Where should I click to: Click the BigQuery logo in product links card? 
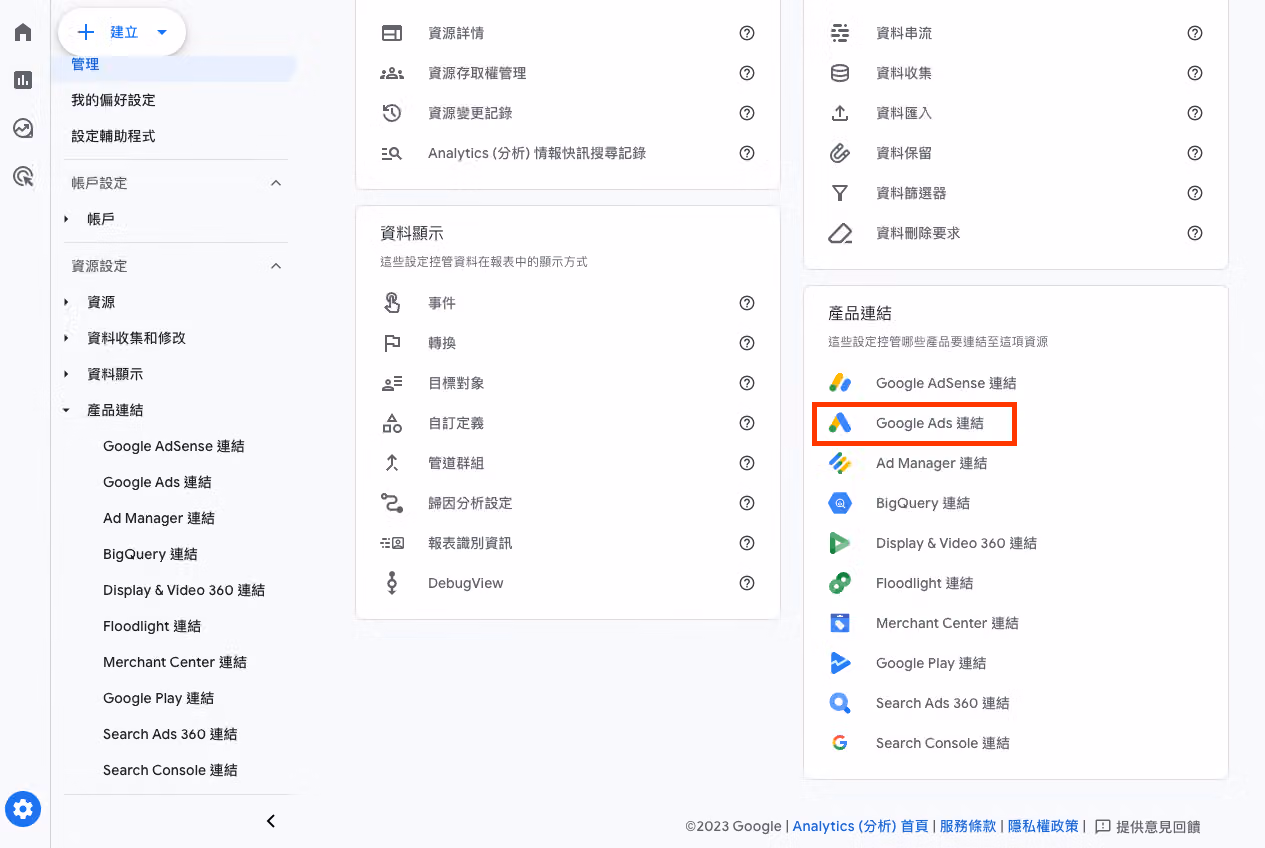click(x=840, y=503)
